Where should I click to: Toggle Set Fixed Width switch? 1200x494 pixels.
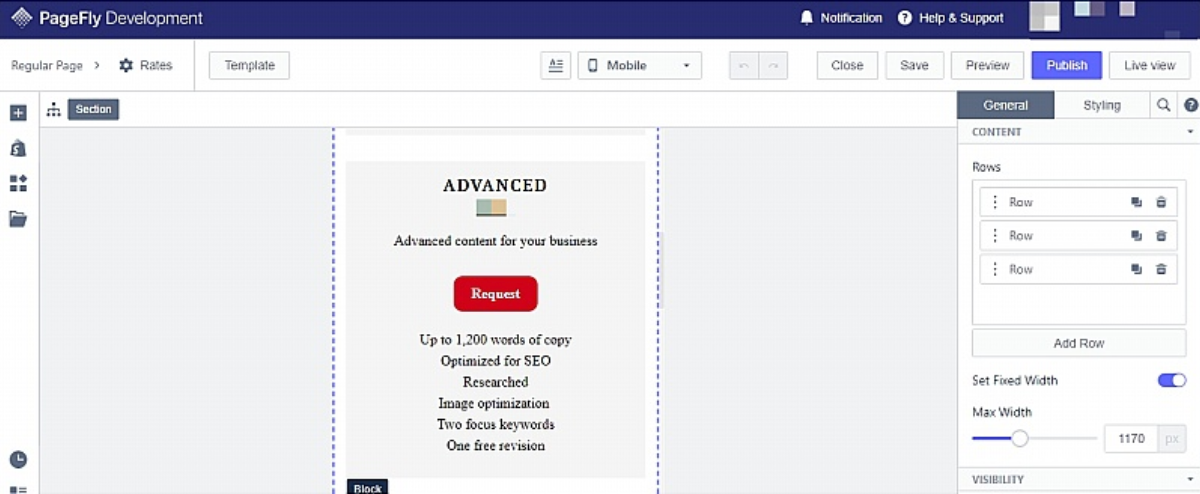click(1172, 380)
